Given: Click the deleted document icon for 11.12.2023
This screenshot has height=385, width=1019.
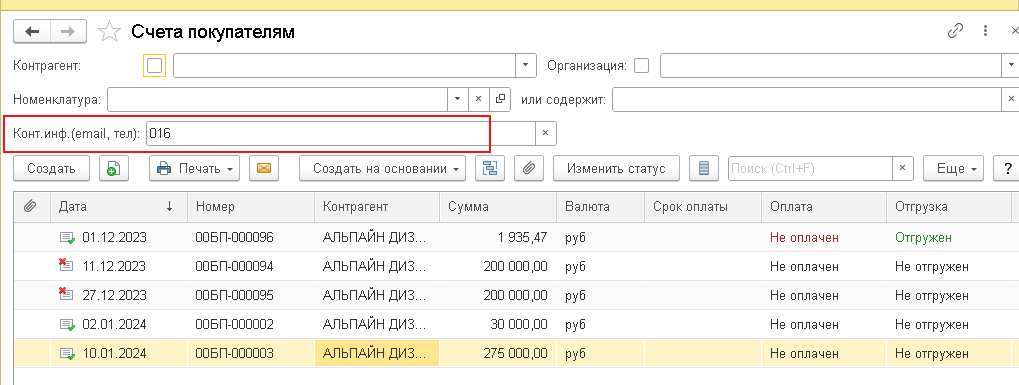Looking at the screenshot, I should (x=66, y=265).
